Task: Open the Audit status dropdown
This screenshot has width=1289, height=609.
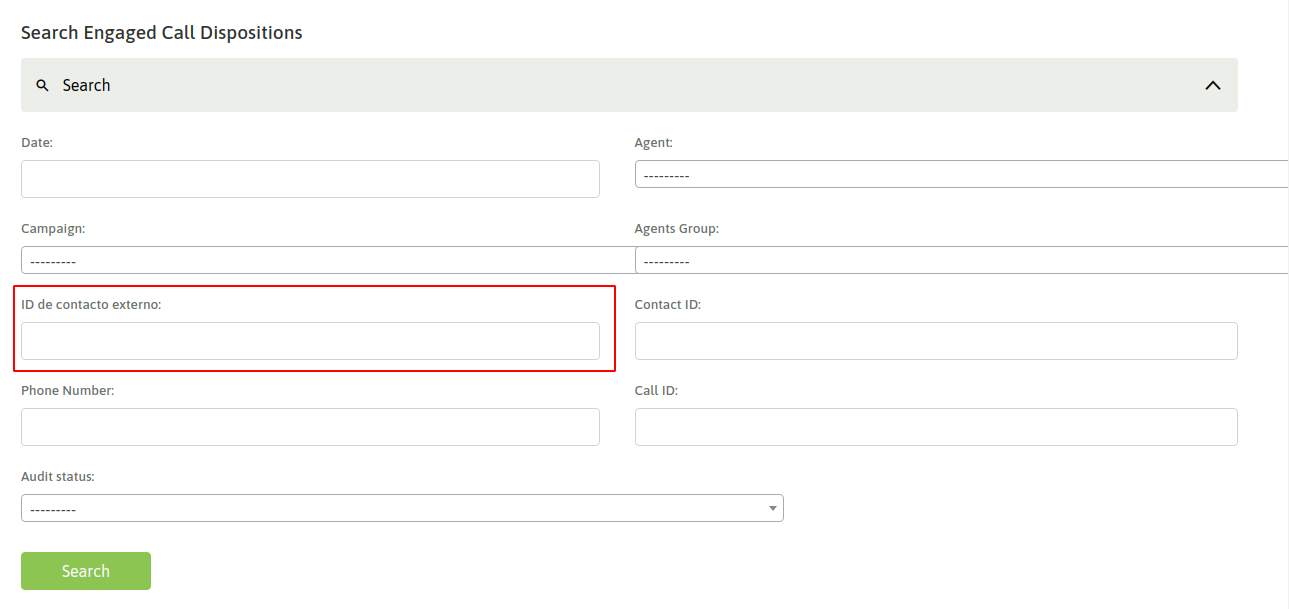Action: (x=402, y=508)
